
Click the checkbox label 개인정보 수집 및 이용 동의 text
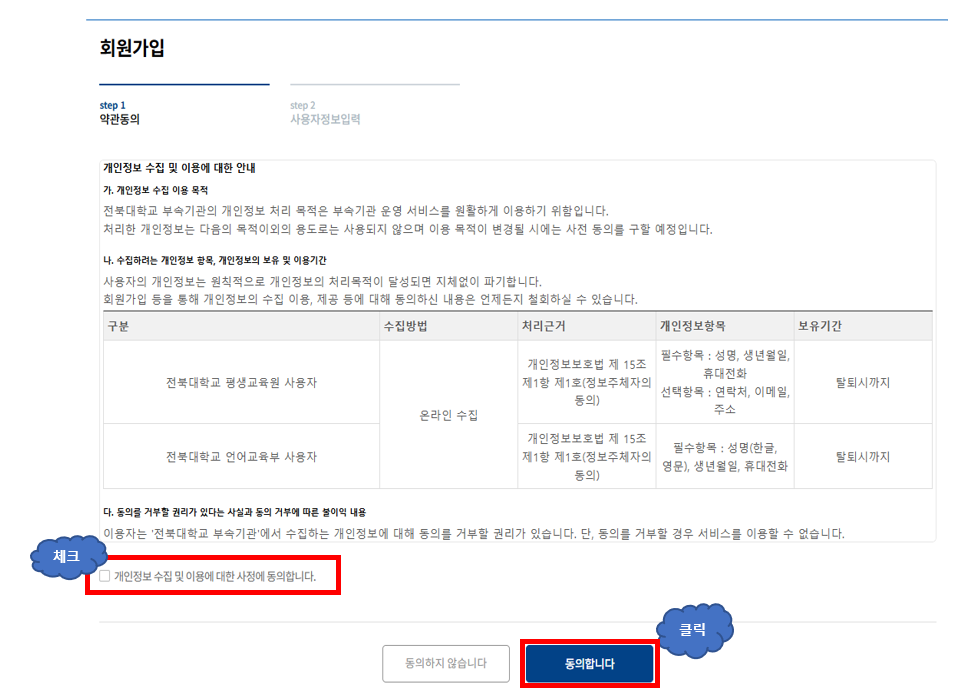pyautogui.click(x=215, y=576)
